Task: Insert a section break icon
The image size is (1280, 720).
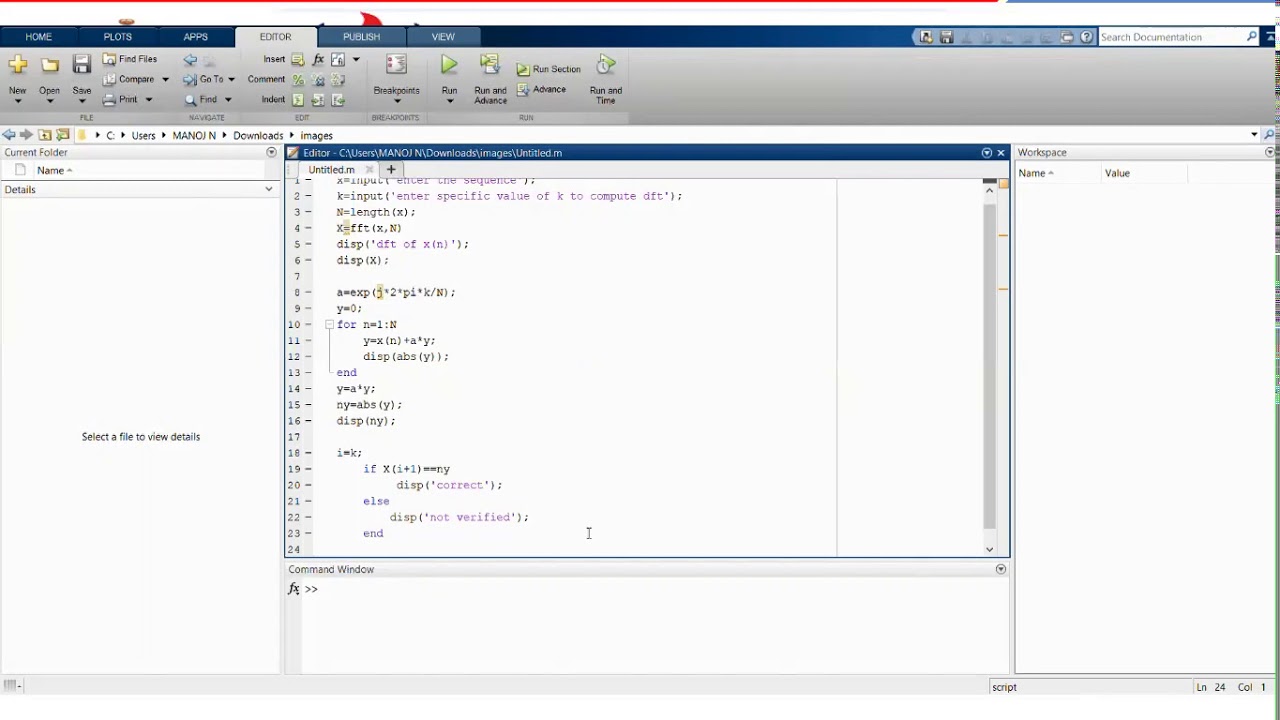Action: point(298,59)
